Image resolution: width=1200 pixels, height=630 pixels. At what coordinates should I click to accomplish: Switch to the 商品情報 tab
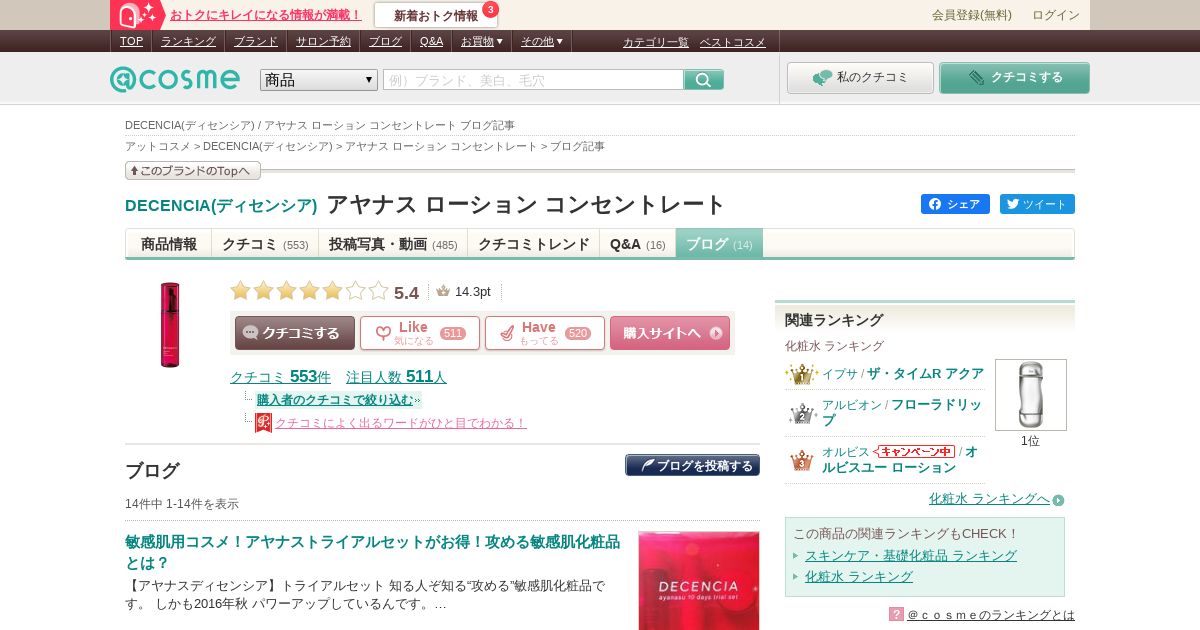169,244
